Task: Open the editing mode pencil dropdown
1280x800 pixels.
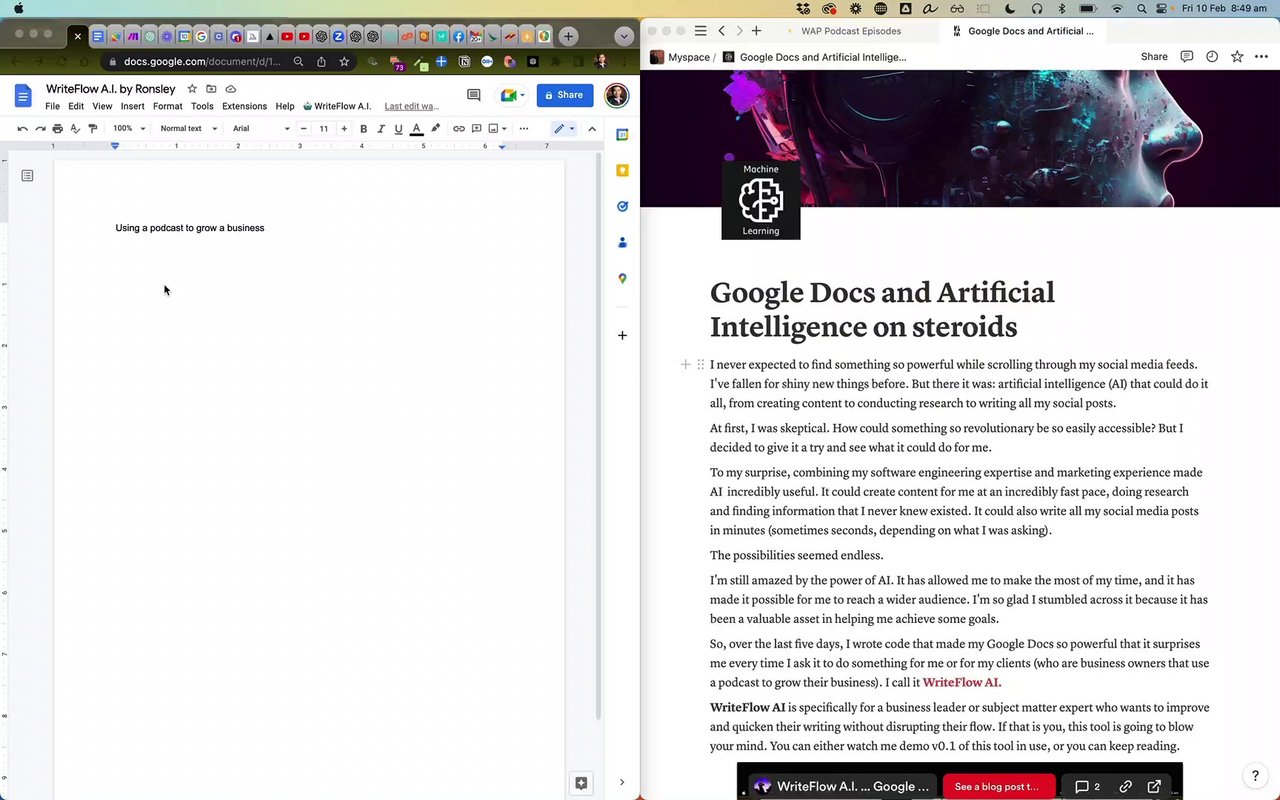Action: click(x=564, y=128)
